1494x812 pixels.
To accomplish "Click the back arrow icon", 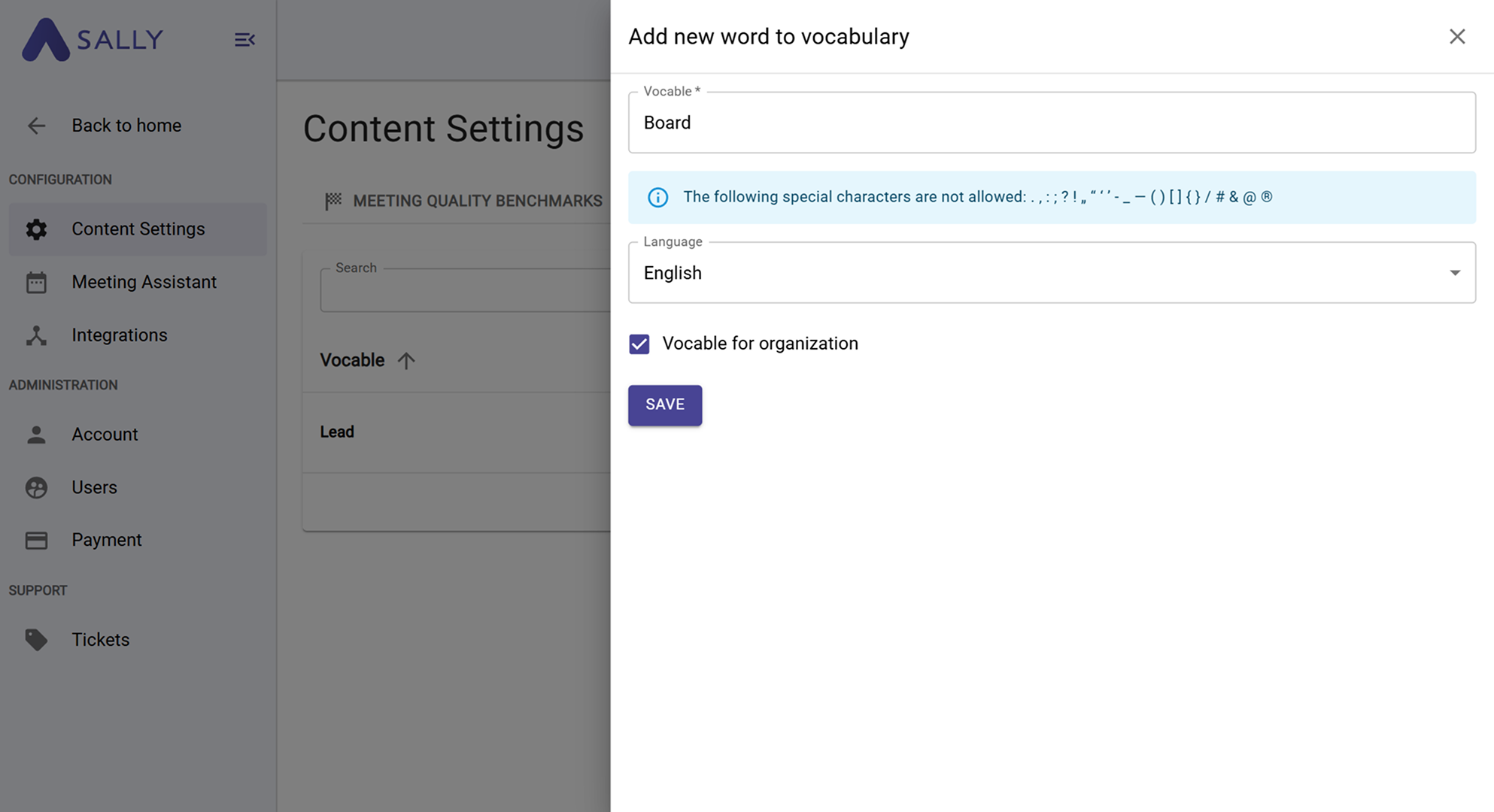I will [36, 126].
